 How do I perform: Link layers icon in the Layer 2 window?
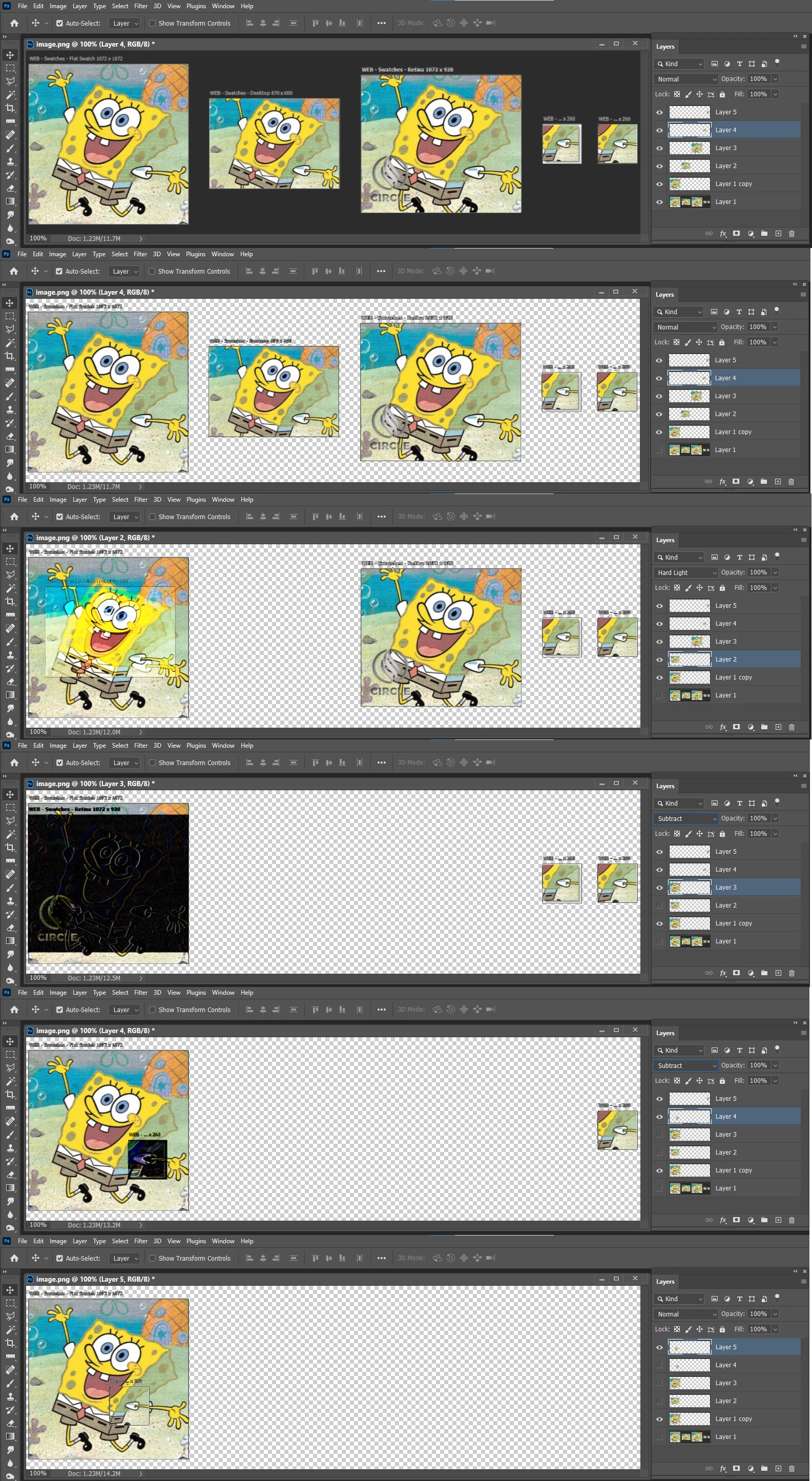click(709, 727)
